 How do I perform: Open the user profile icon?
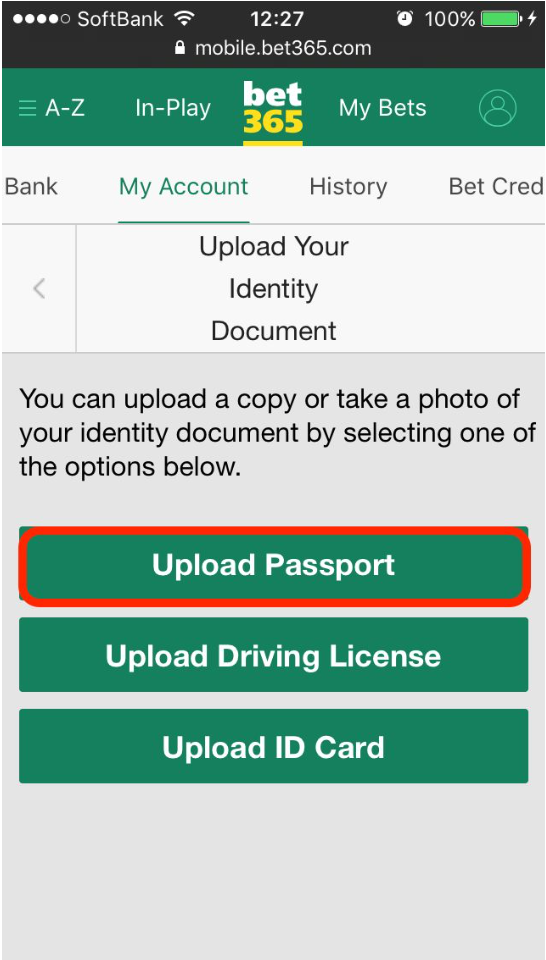click(498, 108)
